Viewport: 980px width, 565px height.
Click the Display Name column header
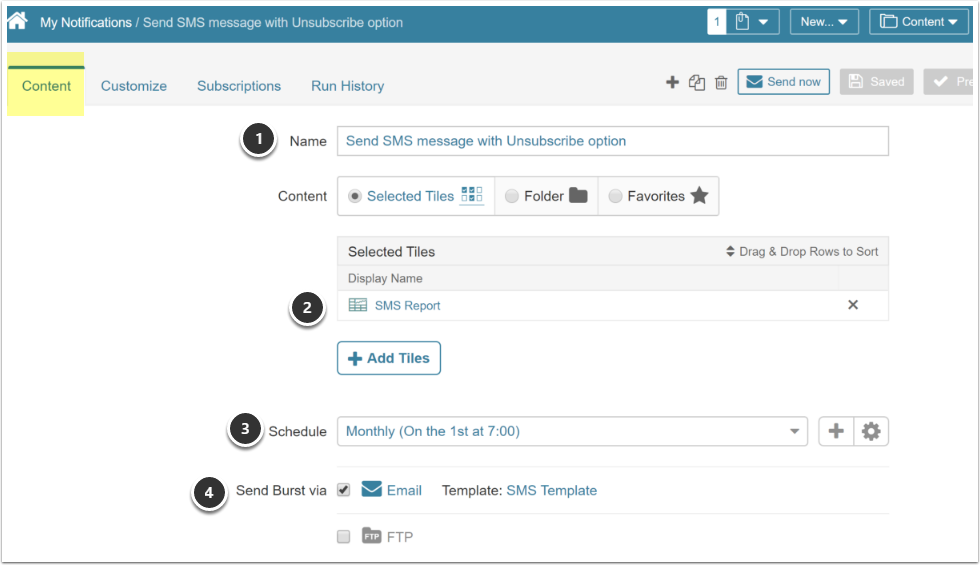(385, 279)
